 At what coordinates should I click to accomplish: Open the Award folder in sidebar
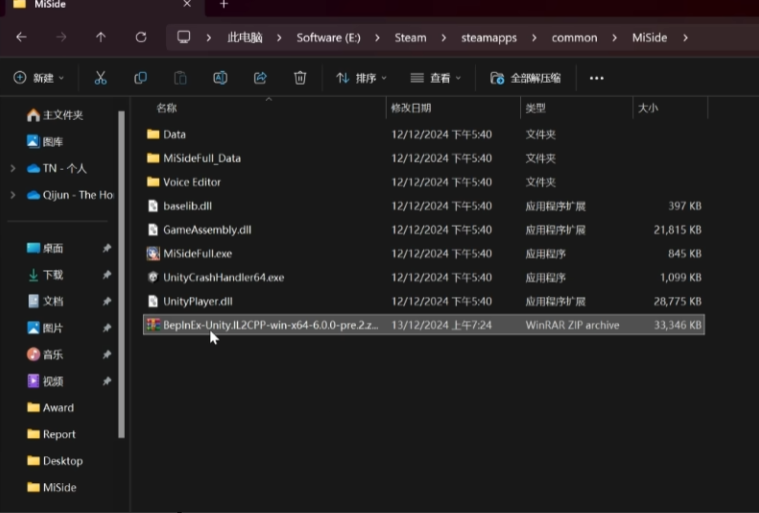pyautogui.click(x=51, y=407)
